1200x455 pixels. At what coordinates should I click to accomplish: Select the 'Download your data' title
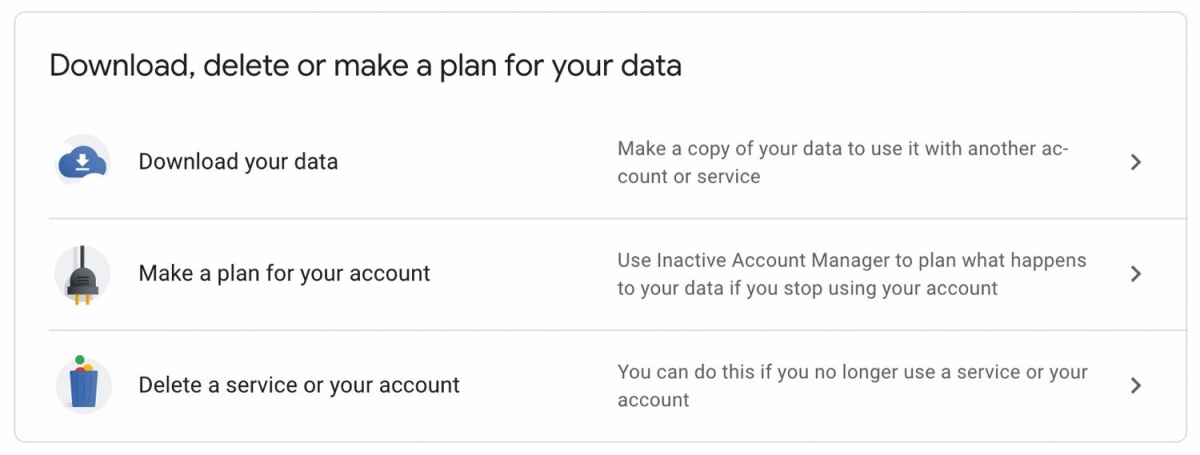(238, 162)
